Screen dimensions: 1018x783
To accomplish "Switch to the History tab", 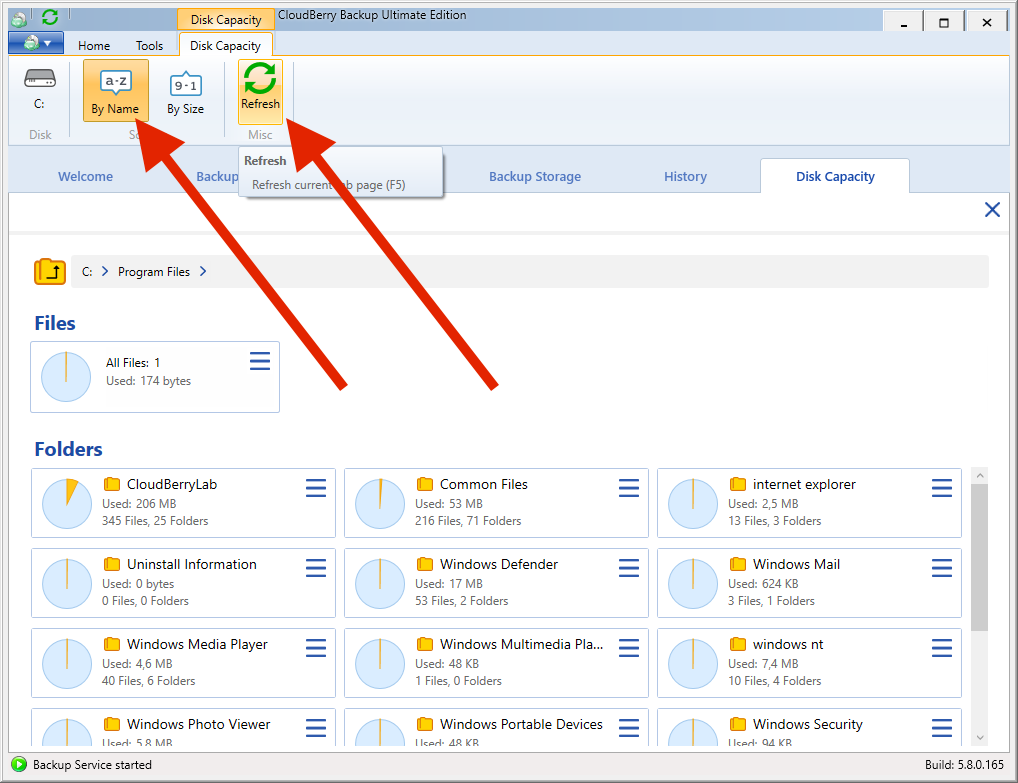I will coord(686,177).
